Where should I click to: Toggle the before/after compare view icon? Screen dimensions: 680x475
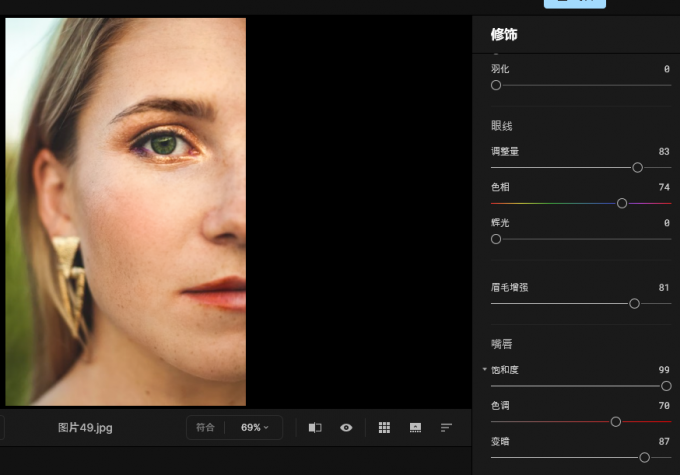315,427
